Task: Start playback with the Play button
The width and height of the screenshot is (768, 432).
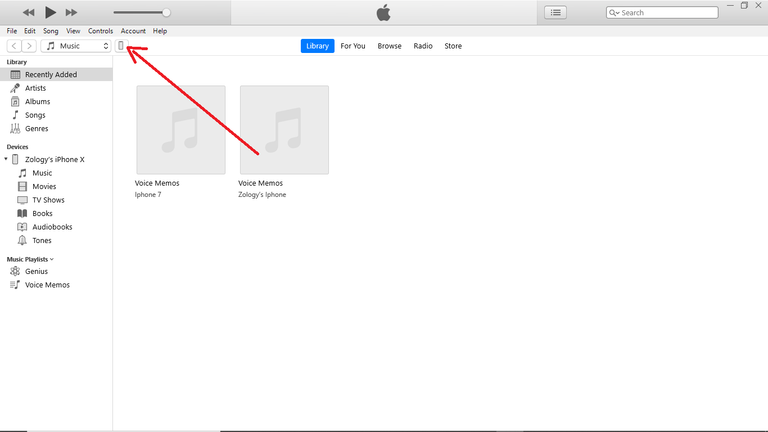Action: pos(50,12)
